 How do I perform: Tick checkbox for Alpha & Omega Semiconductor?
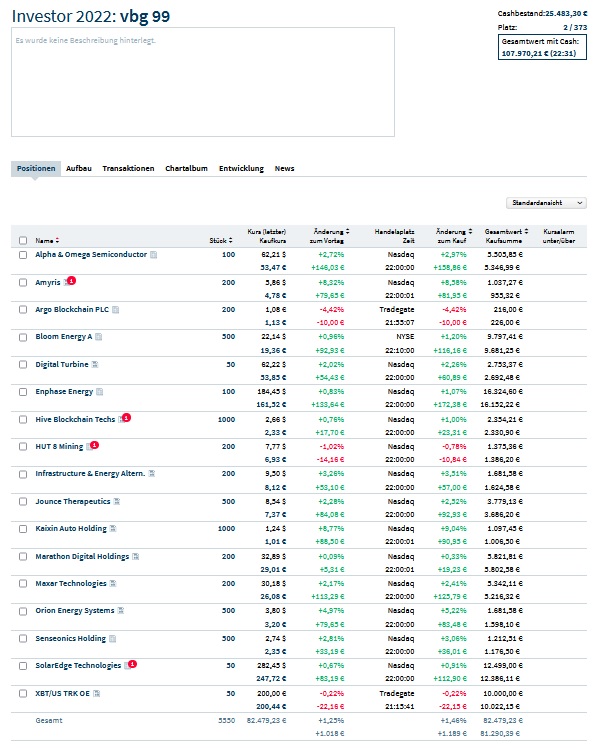(23, 255)
